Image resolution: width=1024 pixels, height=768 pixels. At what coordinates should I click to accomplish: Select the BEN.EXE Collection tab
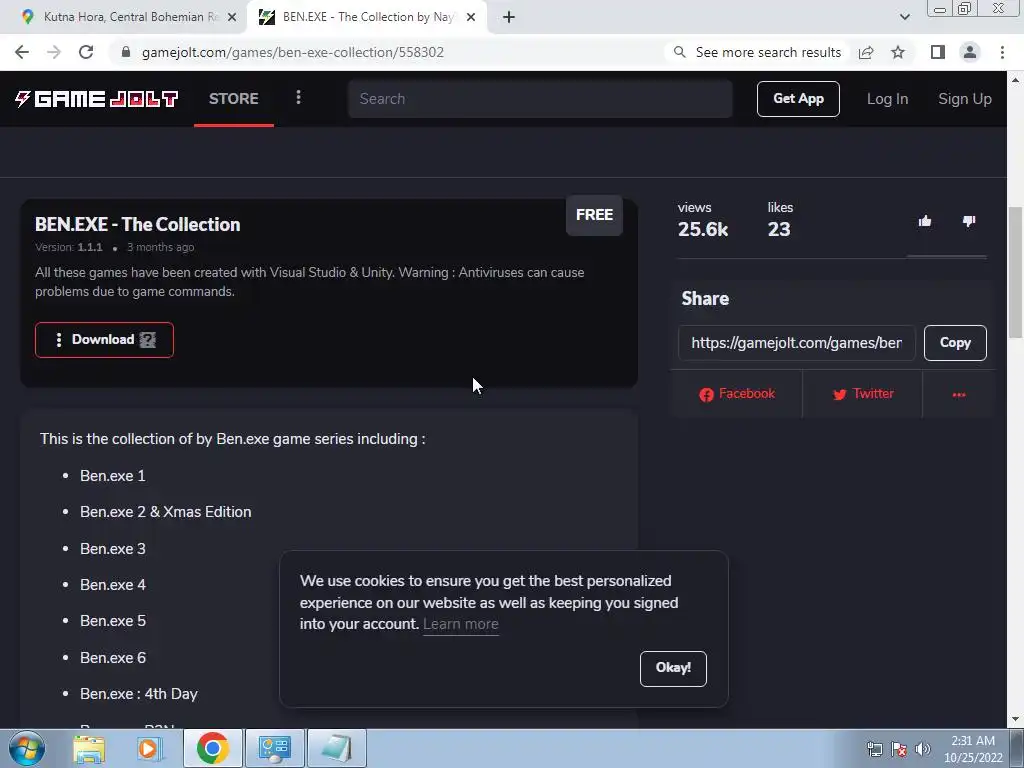tap(366, 17)
